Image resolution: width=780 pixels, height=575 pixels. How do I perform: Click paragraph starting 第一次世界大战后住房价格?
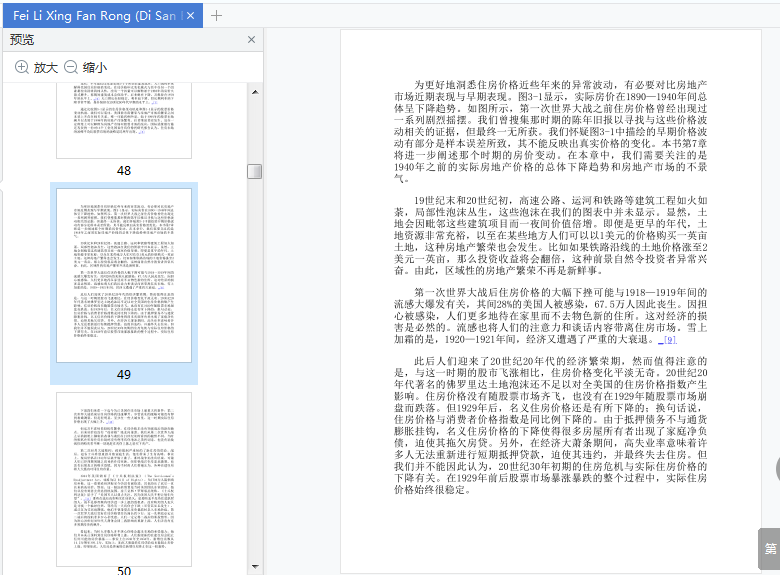551,316
